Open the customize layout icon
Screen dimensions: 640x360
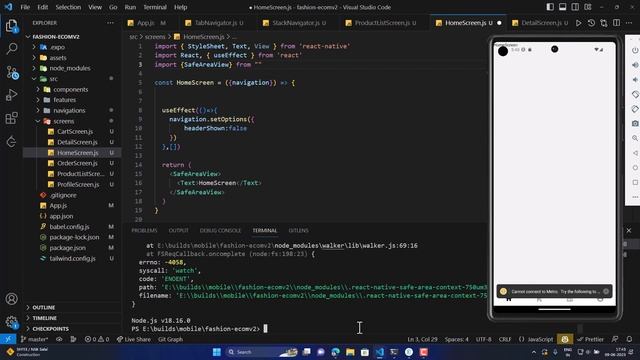point(588,7)
